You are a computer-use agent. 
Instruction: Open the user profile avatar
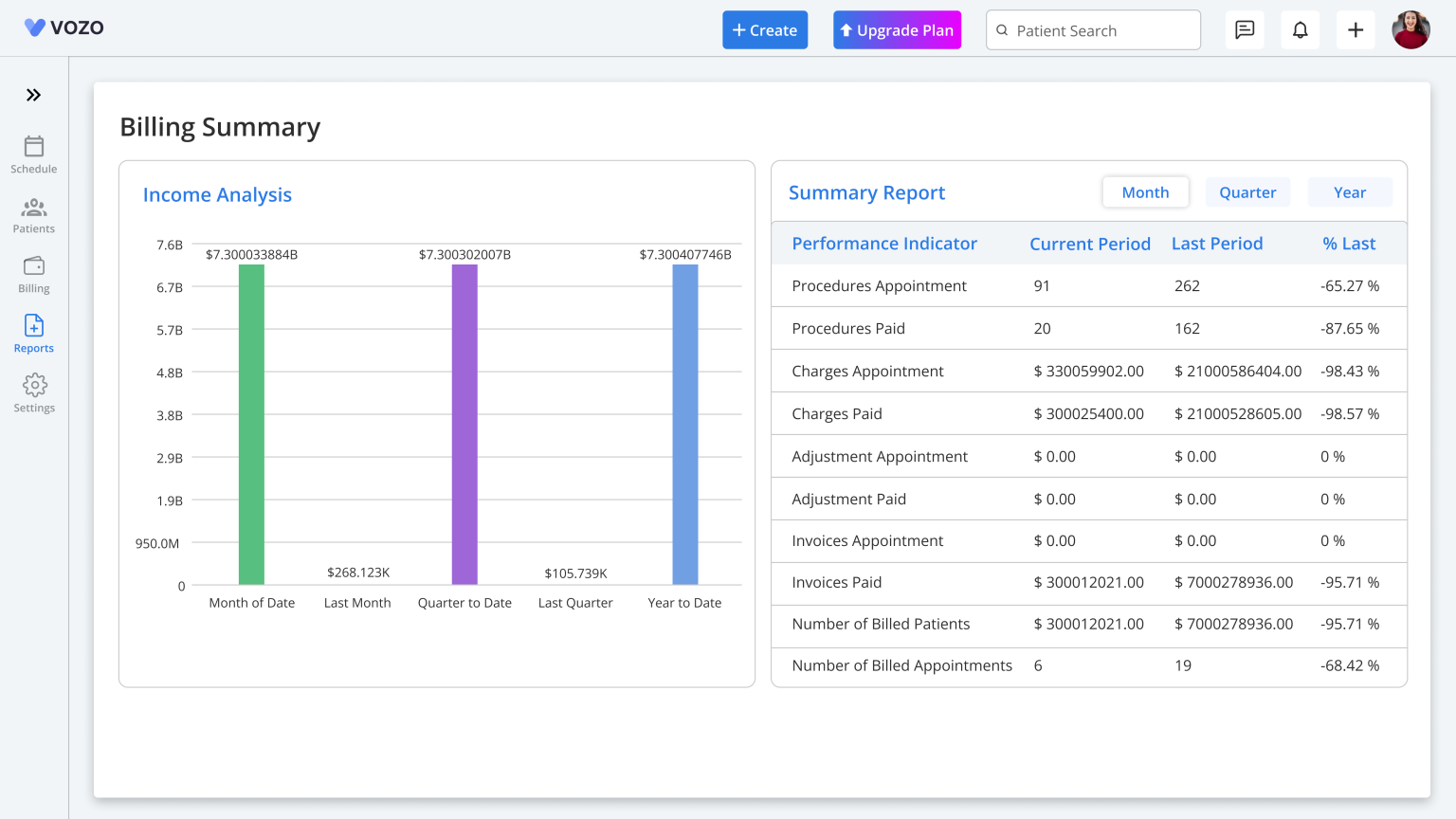tap(1410, 29)
